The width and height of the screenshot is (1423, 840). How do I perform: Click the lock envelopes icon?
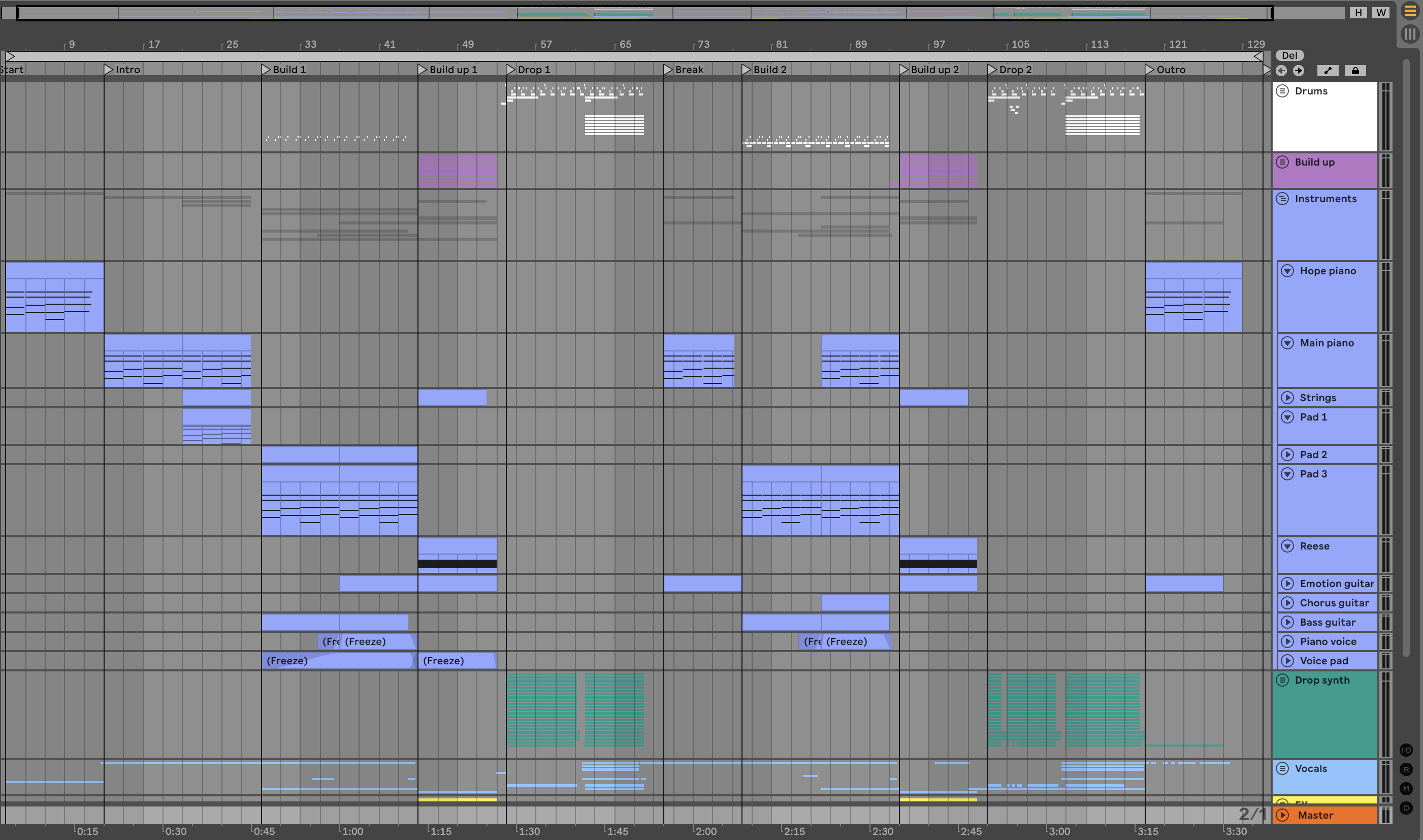coord(1355,71)
